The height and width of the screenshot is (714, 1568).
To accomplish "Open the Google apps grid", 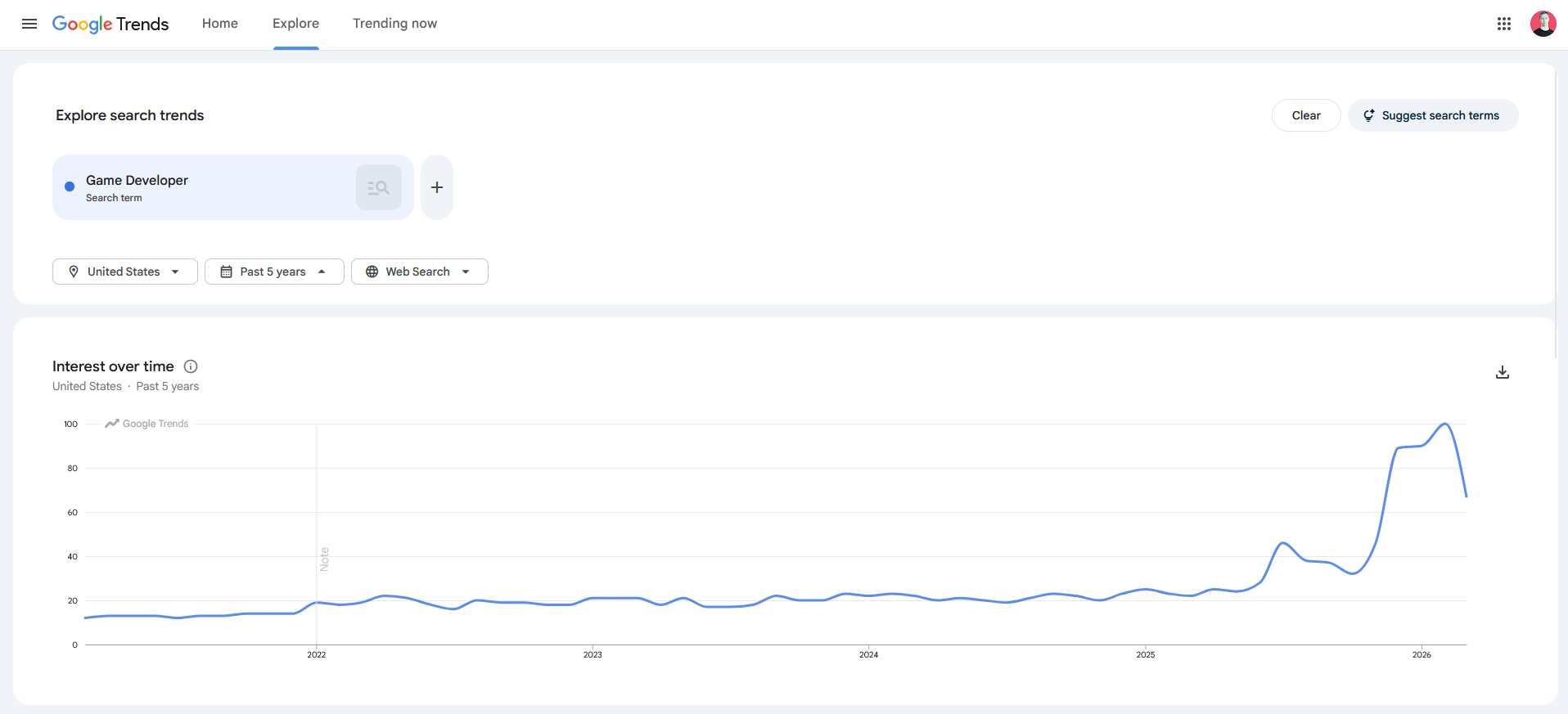I will point(1503,24).
